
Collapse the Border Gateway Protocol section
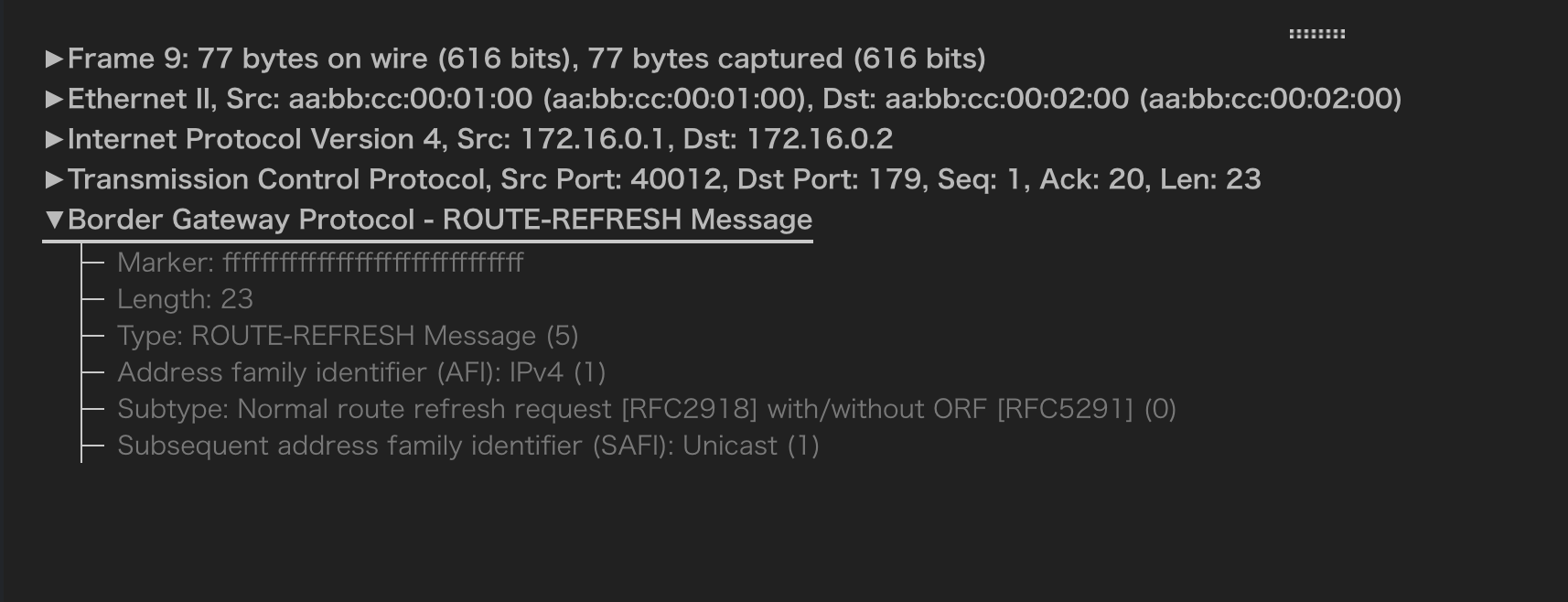(55, 220)
